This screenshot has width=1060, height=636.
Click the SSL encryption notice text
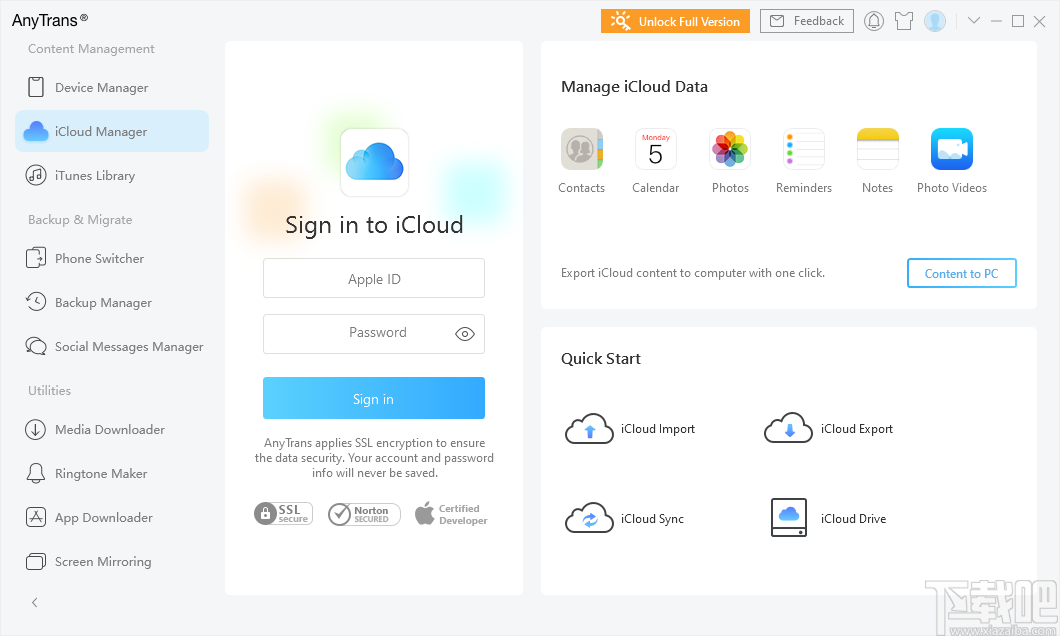pyautogui.click(x=374, y=458)
